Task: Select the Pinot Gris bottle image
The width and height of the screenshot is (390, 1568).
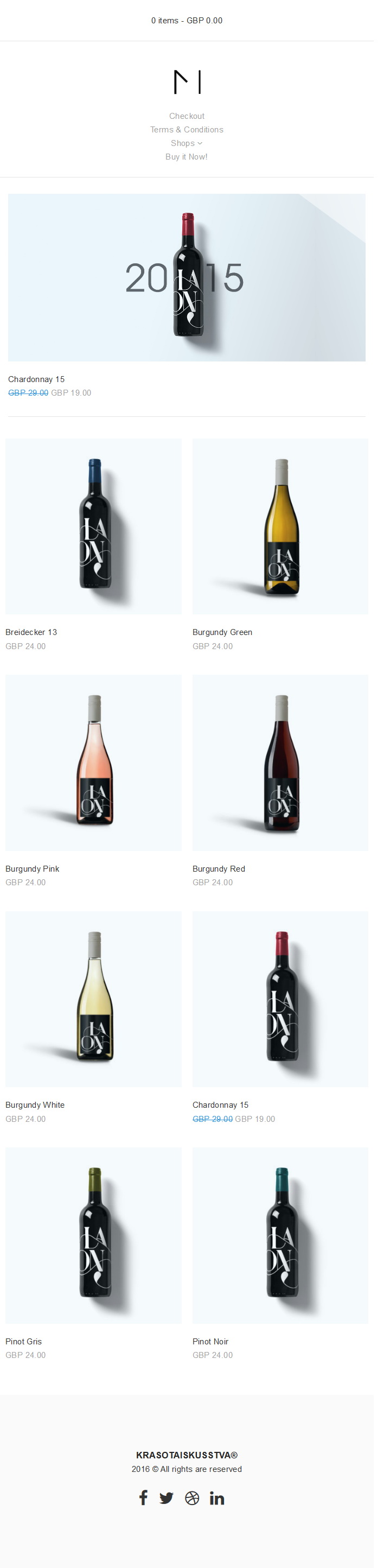Action: coord(93,1236)
